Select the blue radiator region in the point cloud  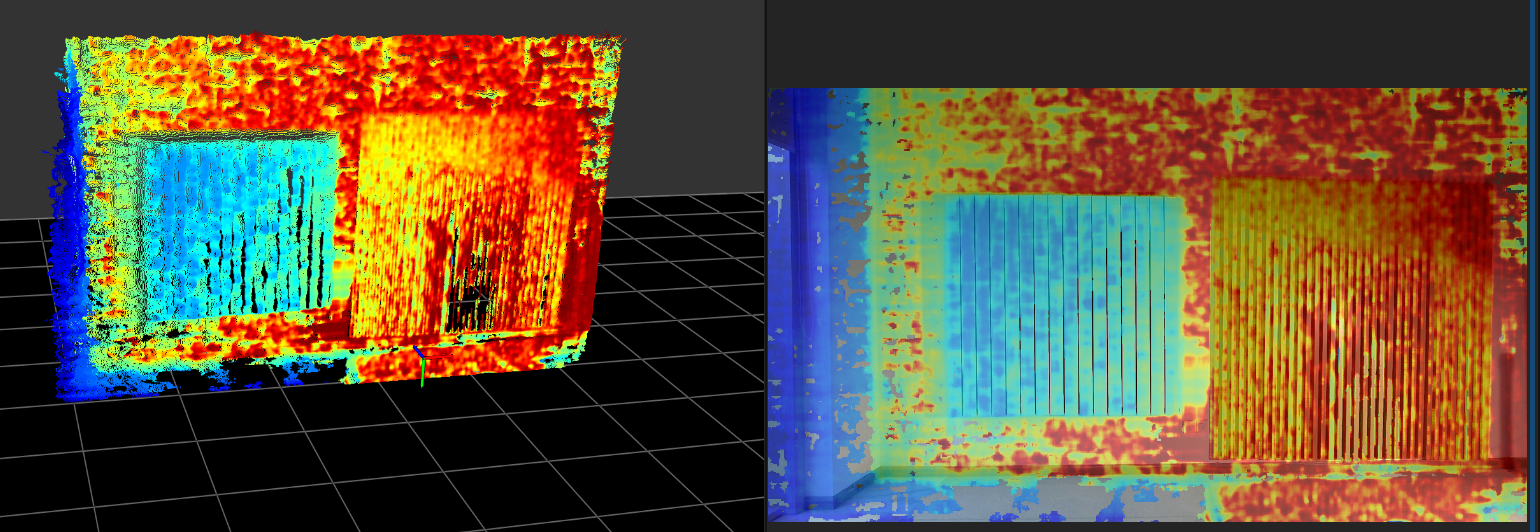pos(235,225)
